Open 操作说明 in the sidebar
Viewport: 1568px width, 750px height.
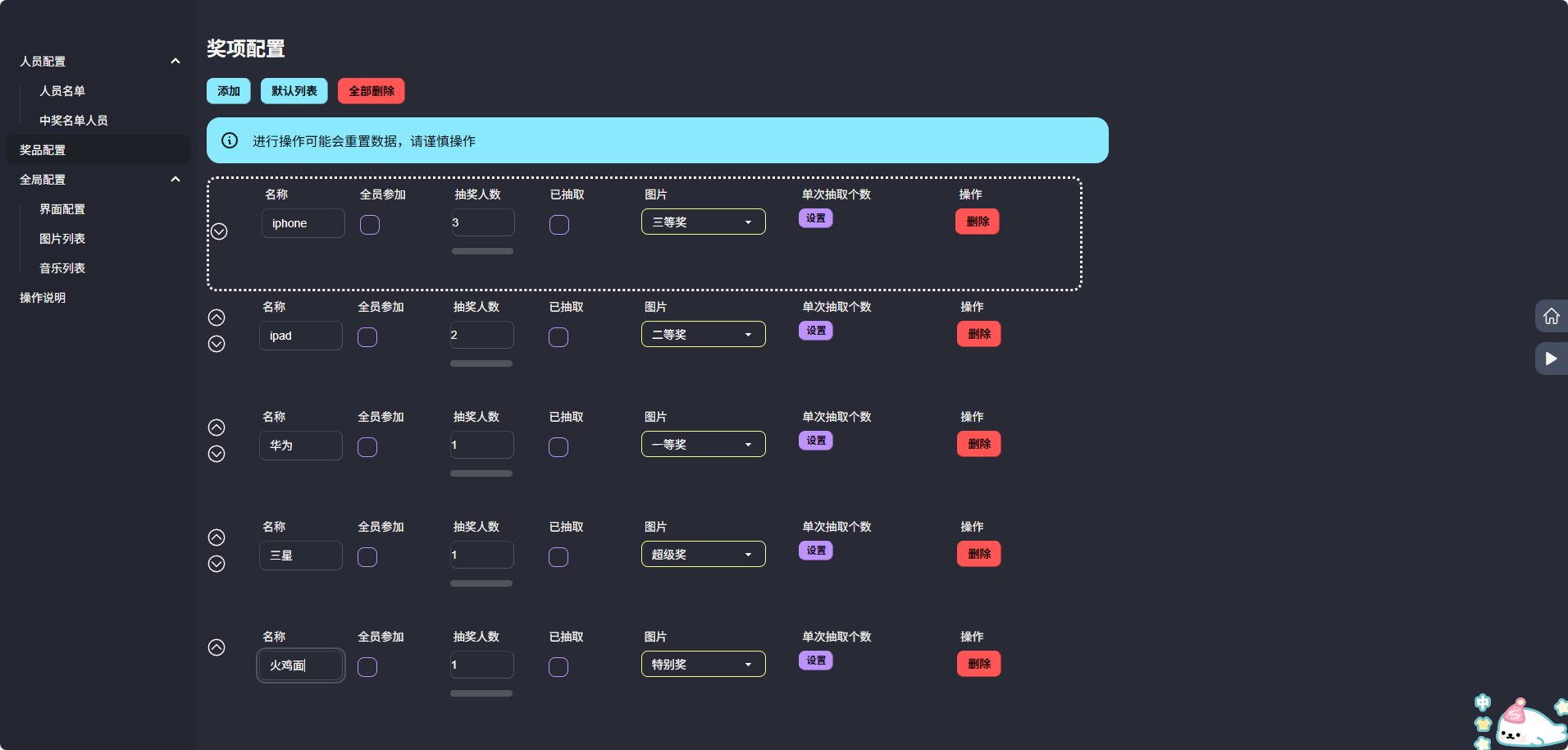pyautogui.click(x=43, y=298)
